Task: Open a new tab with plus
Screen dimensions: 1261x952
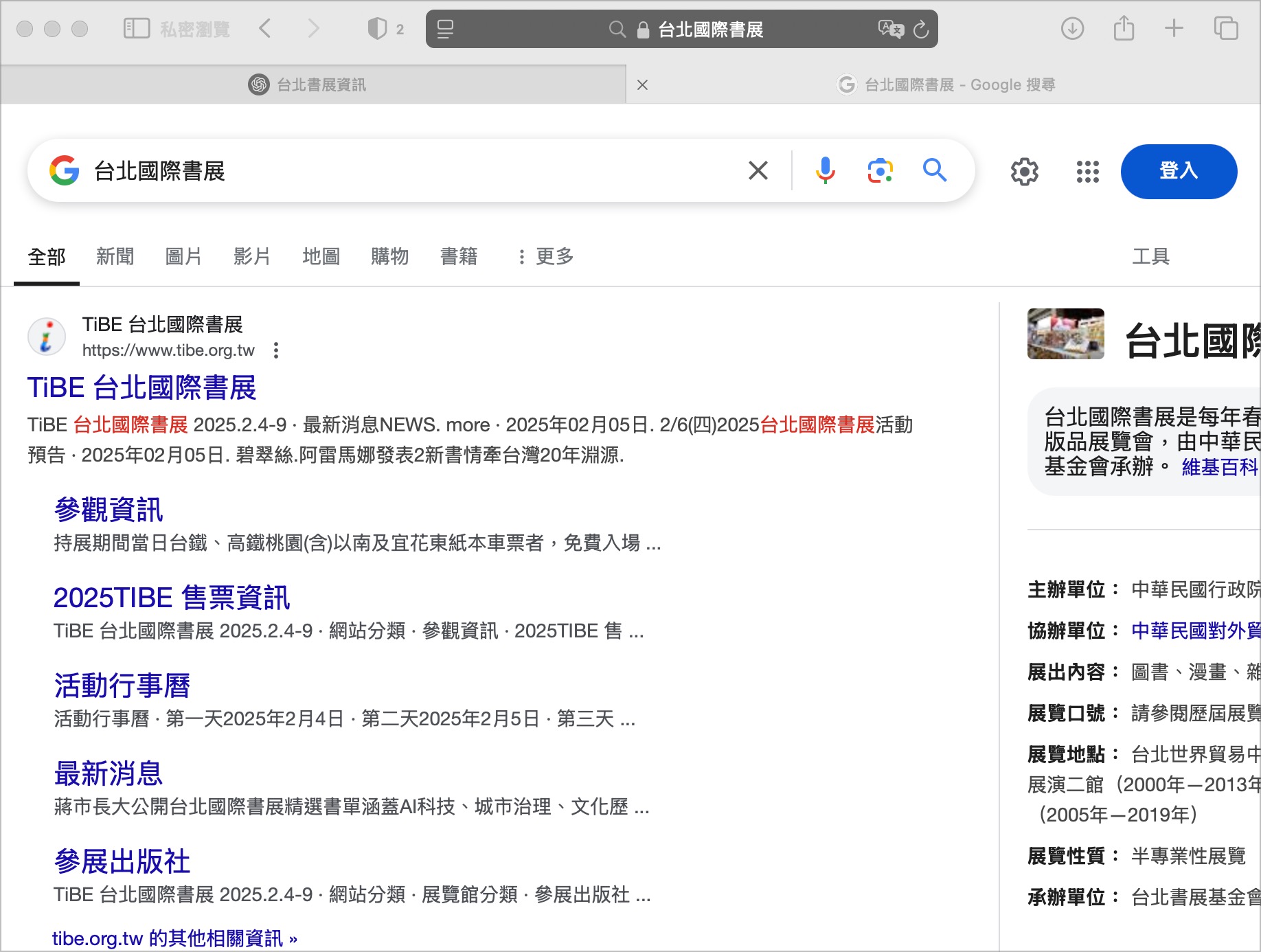Action: pos(1174,28)
